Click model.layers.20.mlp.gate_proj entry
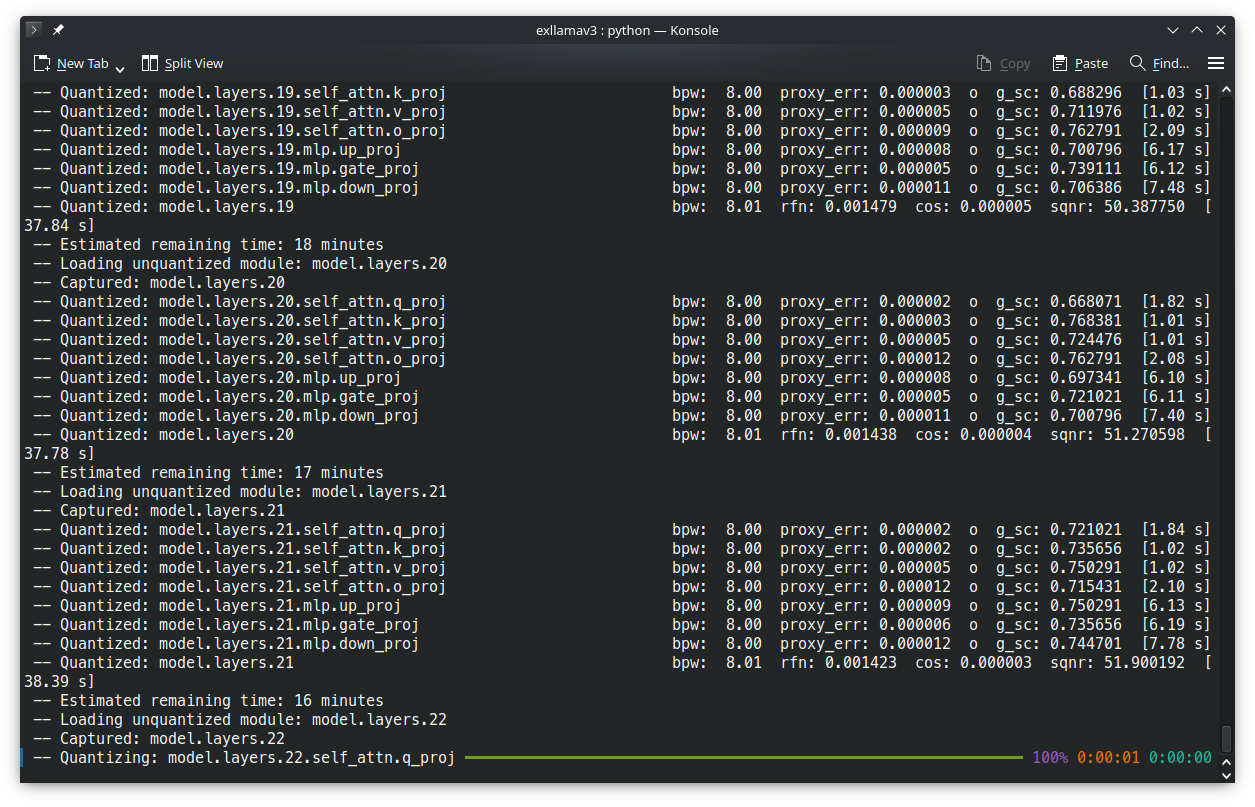Screen dimensions: 1255x807 tap(288, 397)
